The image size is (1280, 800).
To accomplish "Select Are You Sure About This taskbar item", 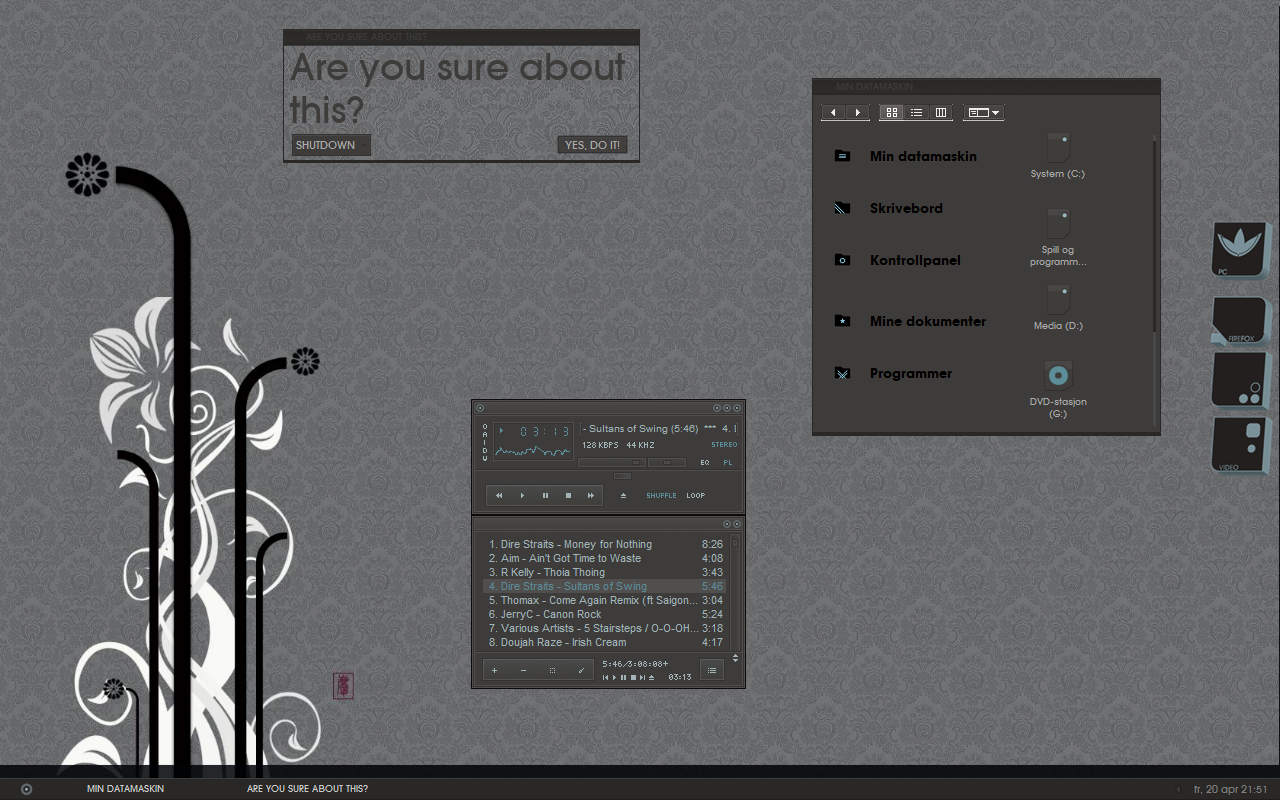I will [x=307, y=789].
